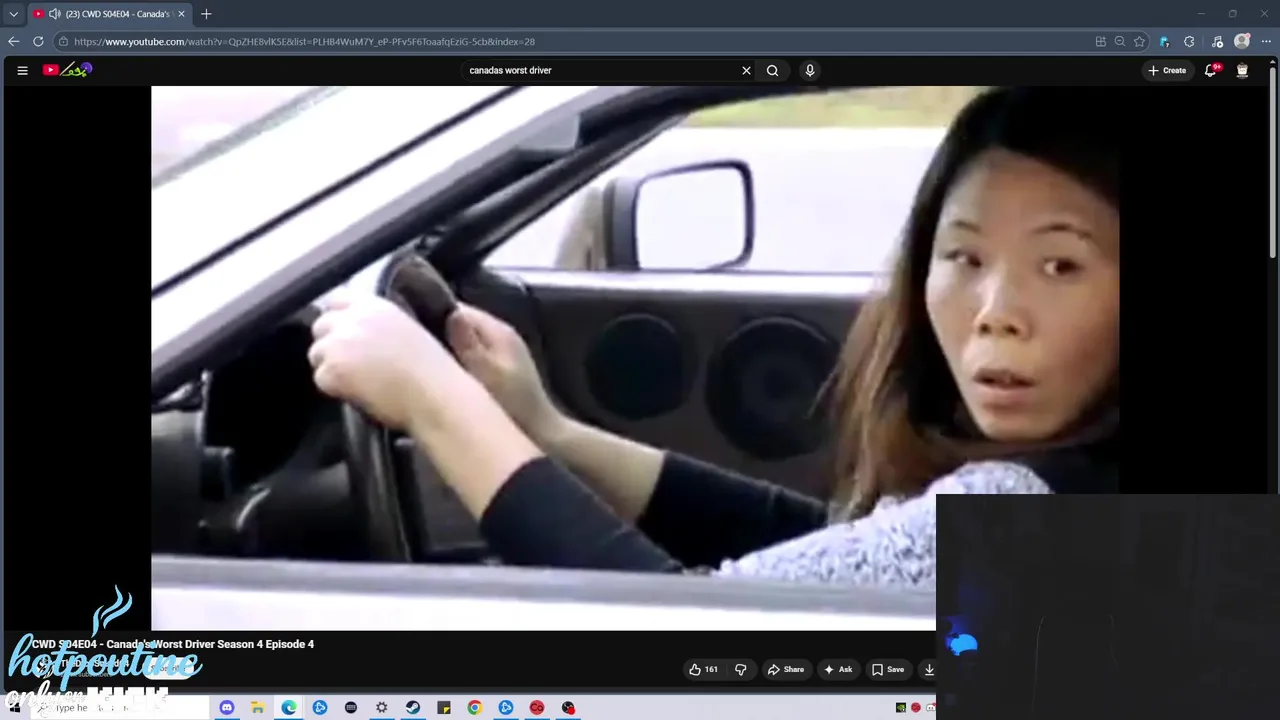Open the media control music icon

(x=1217, y=41)
